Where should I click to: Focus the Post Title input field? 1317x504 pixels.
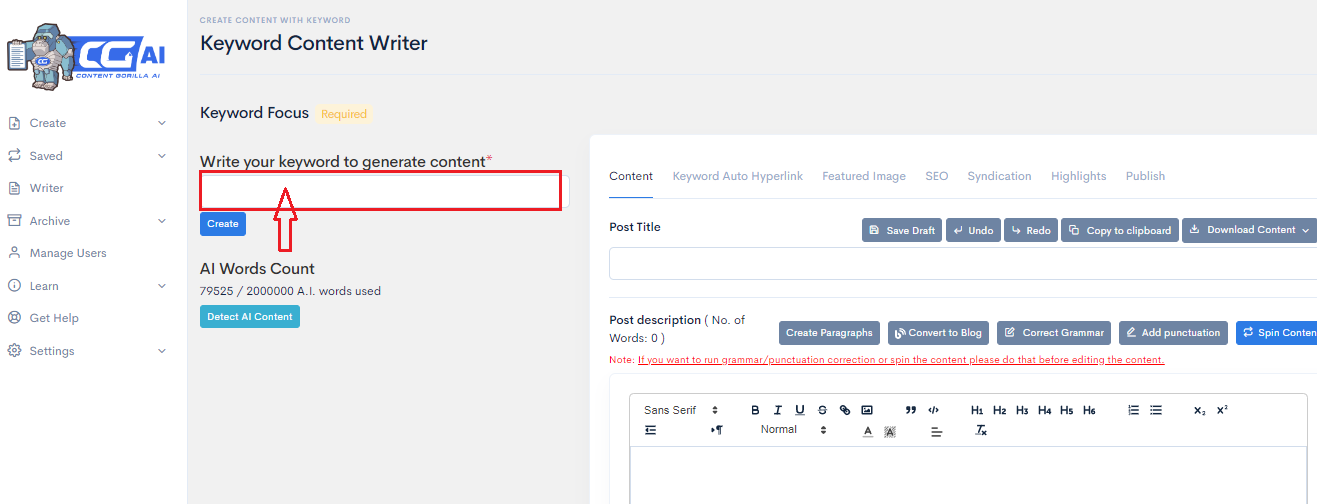963,264
